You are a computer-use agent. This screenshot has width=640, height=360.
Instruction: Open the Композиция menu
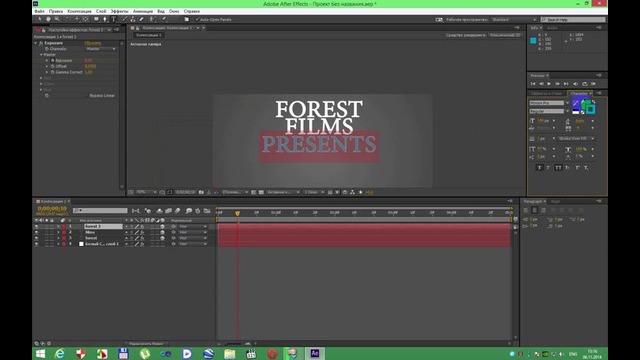79,11
